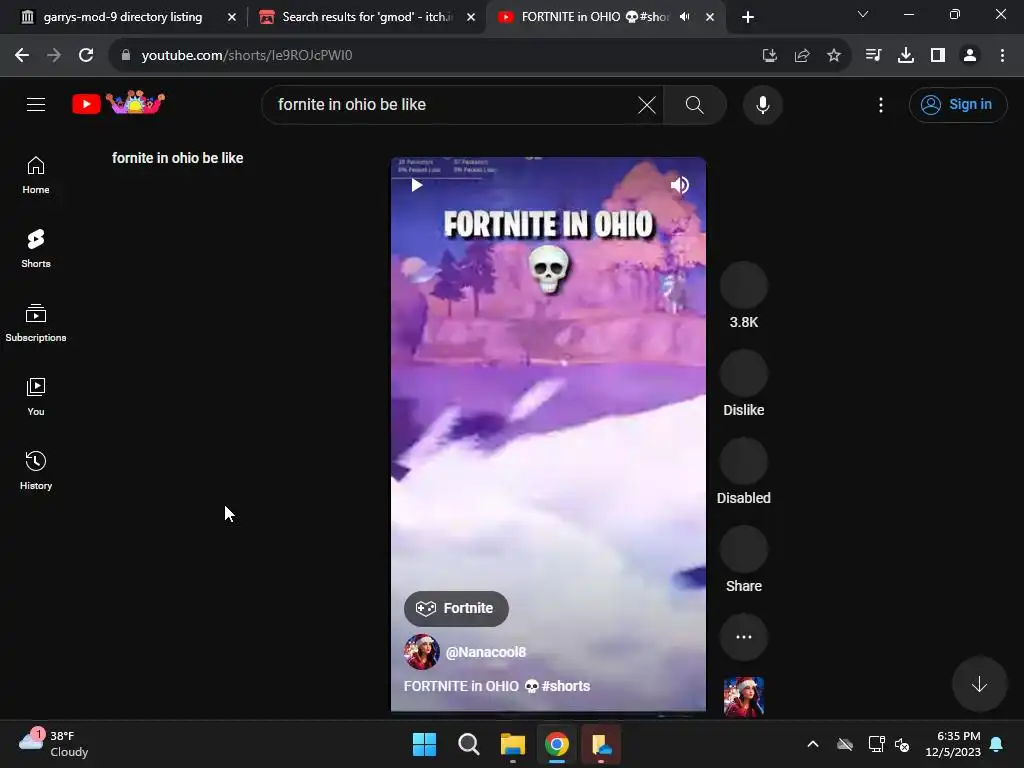Image resolution: width=1024 pixels, height=768 pixels.
Task: Switch to garrys-mod-9 directory listing tab
Action: (x=122, y=17)
